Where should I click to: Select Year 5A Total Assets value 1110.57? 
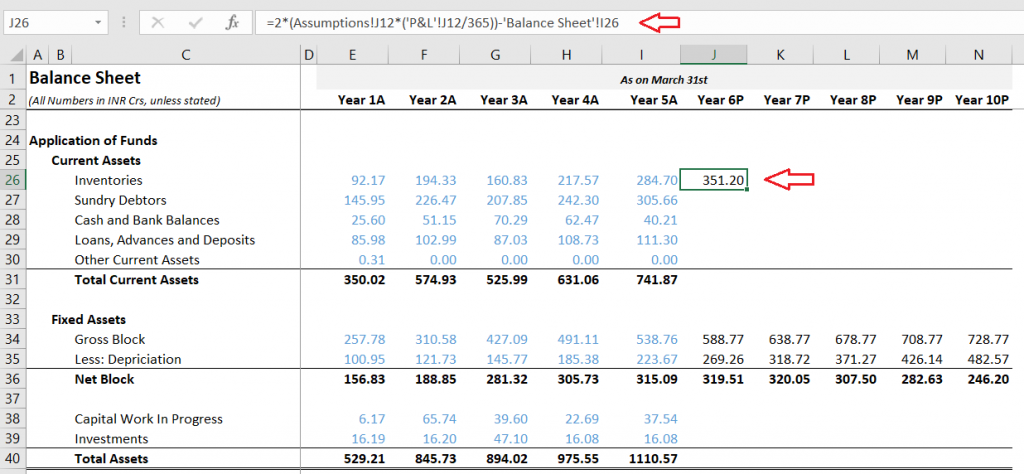(x=654, y=458)
